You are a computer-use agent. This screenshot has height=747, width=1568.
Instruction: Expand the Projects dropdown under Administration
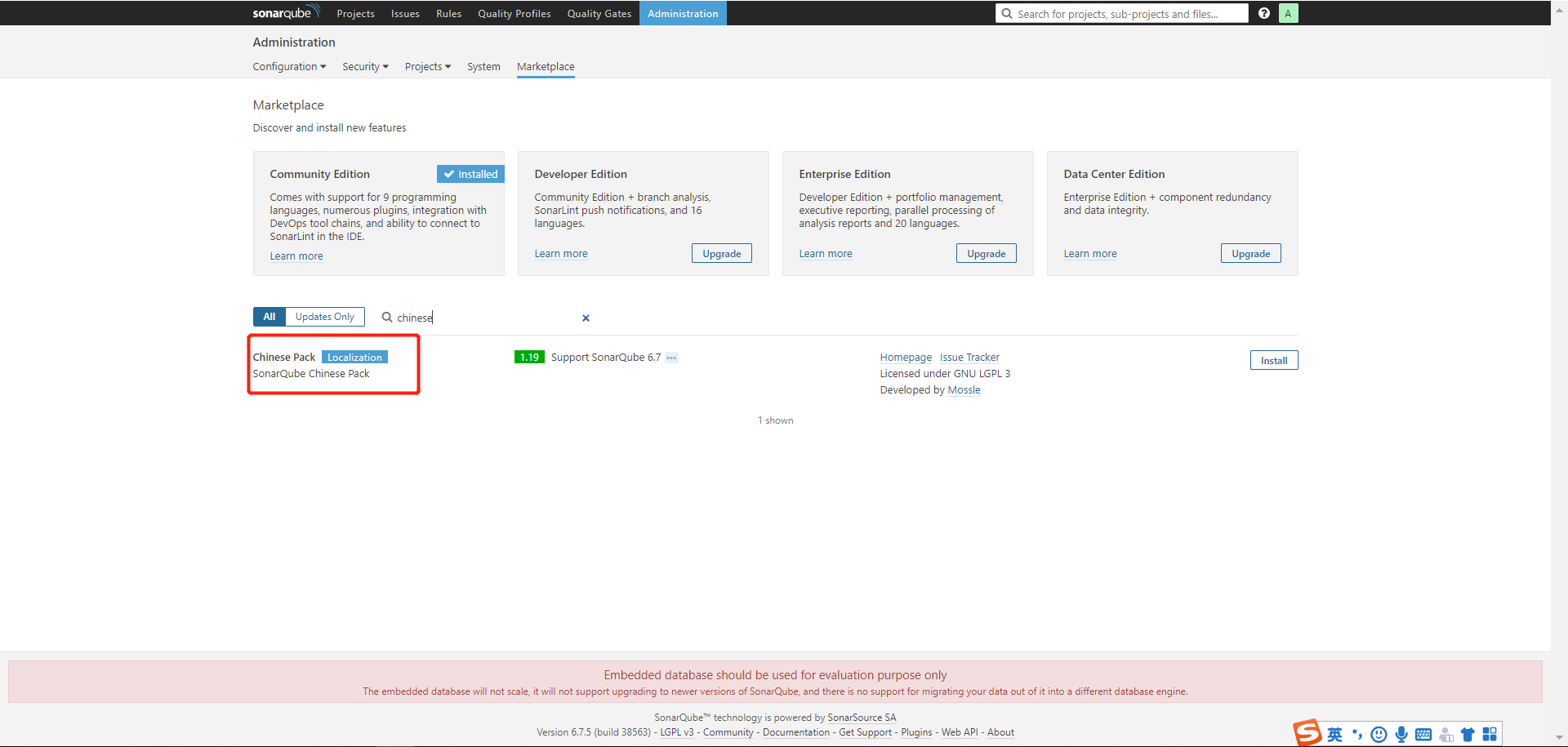[x=427, y=66]
